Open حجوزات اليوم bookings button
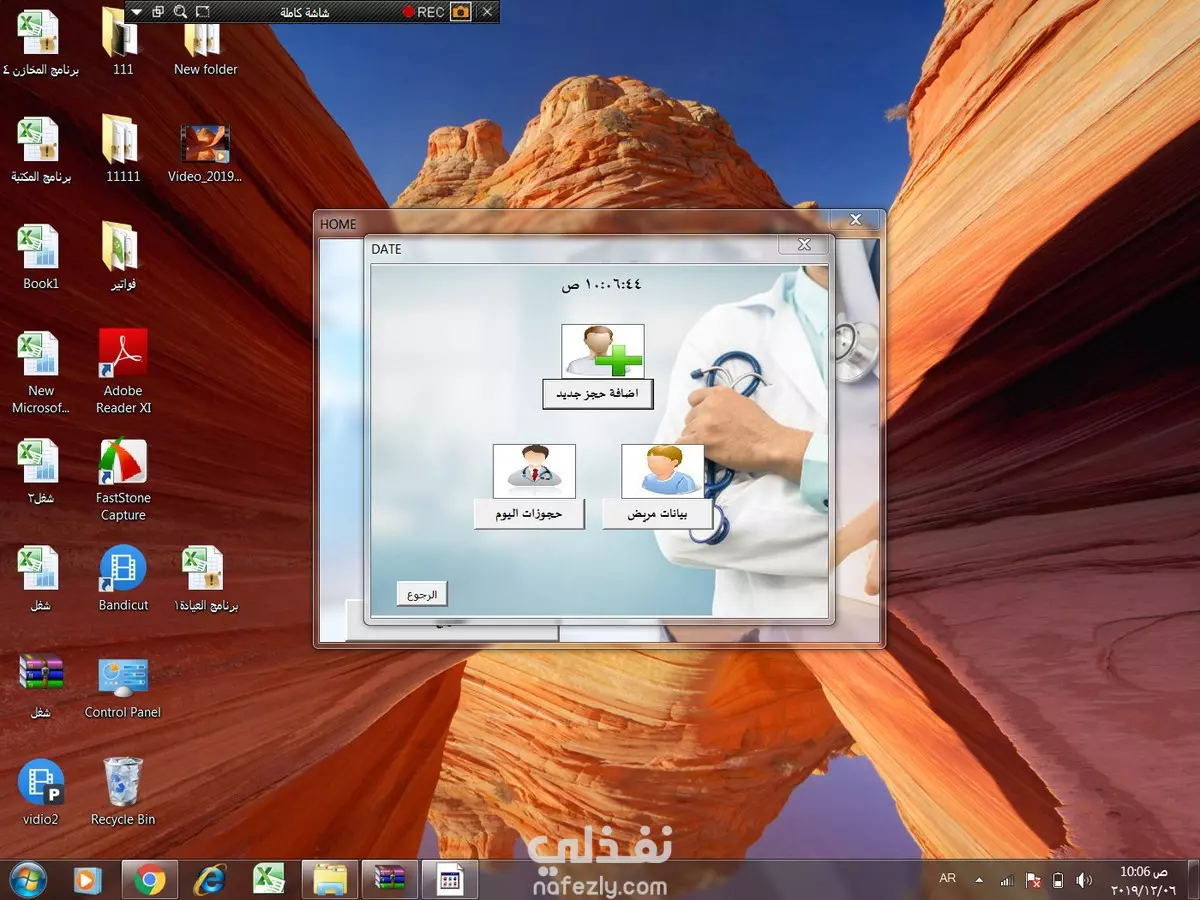The height and width of the screenshot is (900, 1200). 529,514
